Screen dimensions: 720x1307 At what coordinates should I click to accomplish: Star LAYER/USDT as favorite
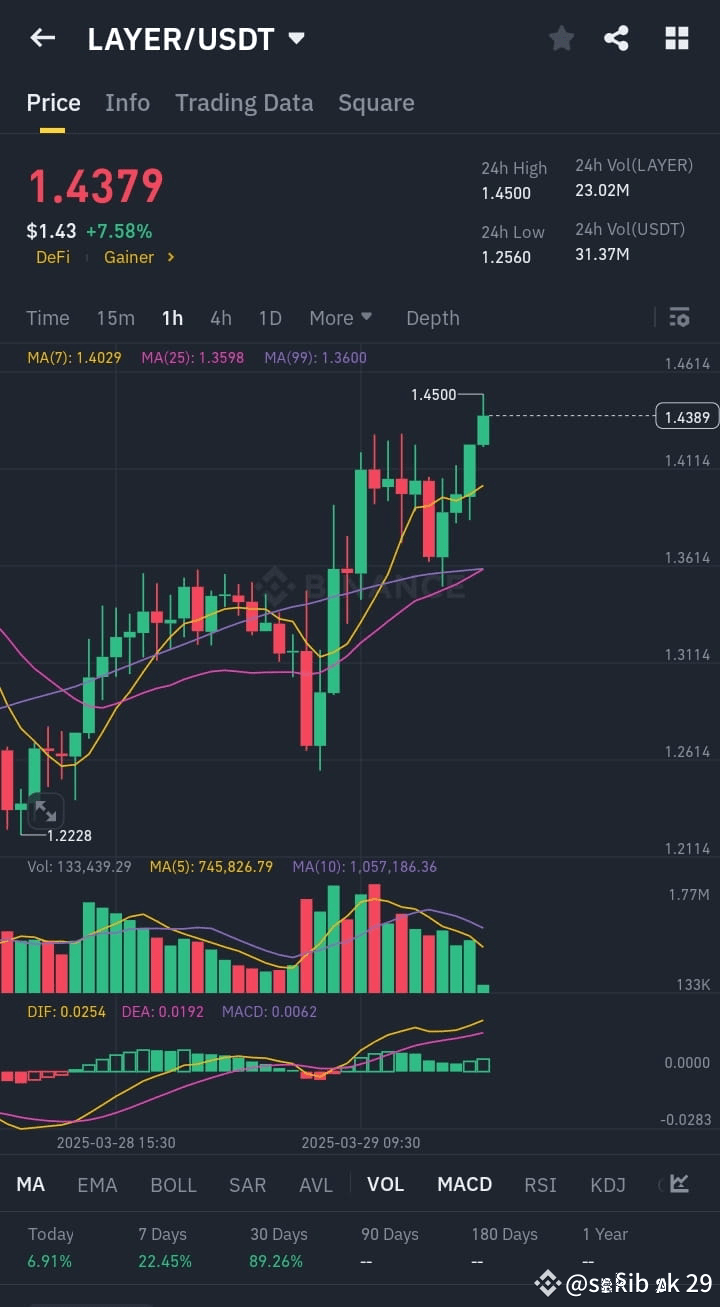pos(561,38)
